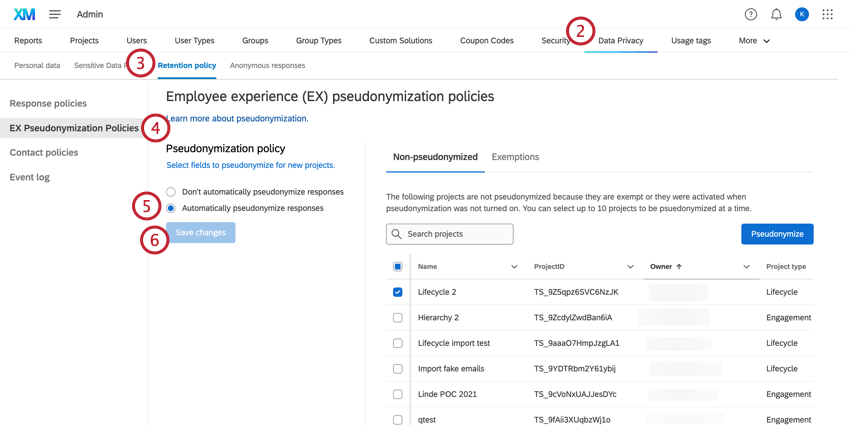This screenshot has width=850, height=425.
Task: Open the hamburger navigation menu
Action: pyautogui.click(x=55, y=14)
